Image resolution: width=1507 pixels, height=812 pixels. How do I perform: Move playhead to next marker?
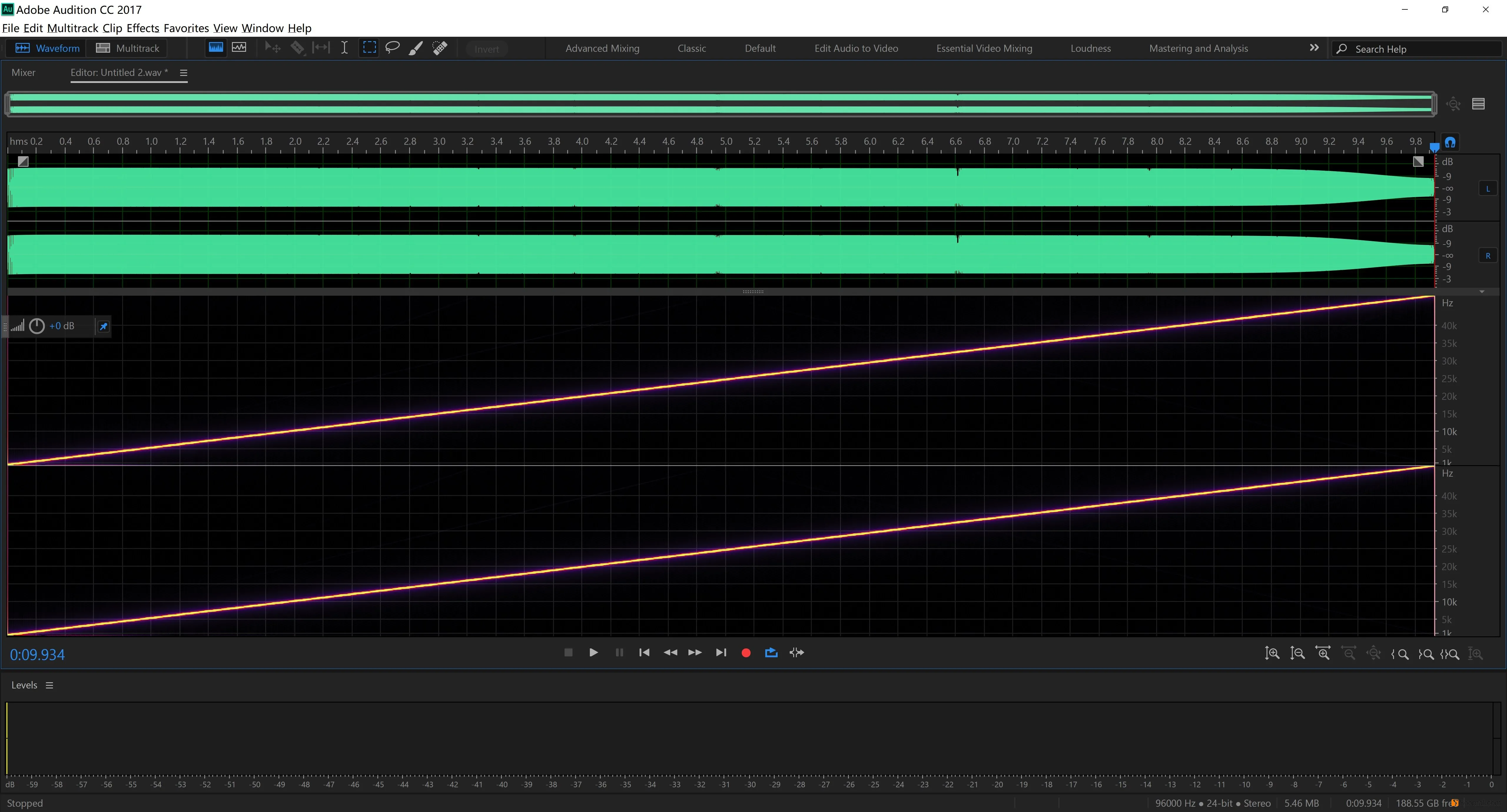[721, 653]
